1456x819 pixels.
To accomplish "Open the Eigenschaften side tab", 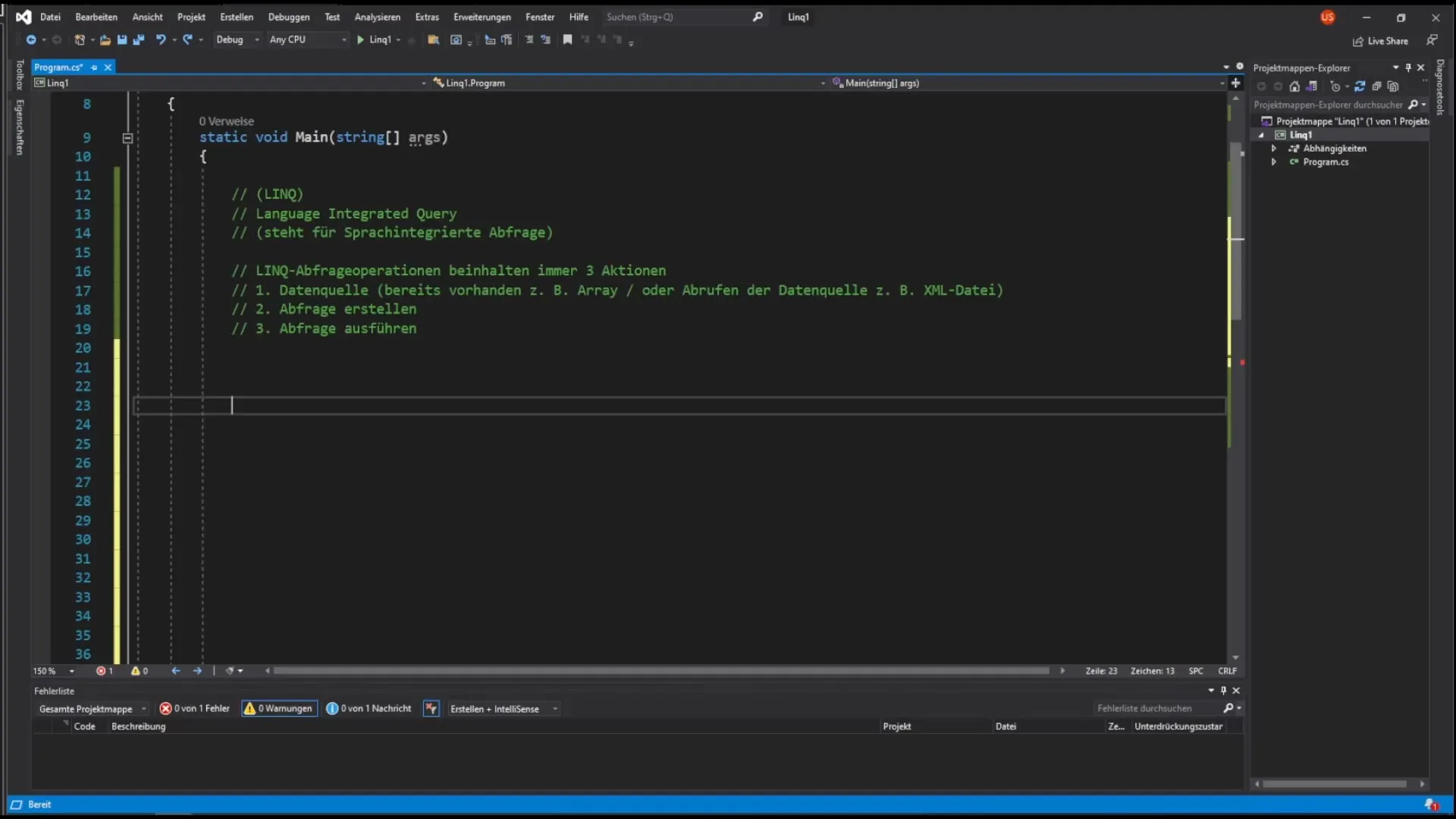I will [x=20, y=127].
